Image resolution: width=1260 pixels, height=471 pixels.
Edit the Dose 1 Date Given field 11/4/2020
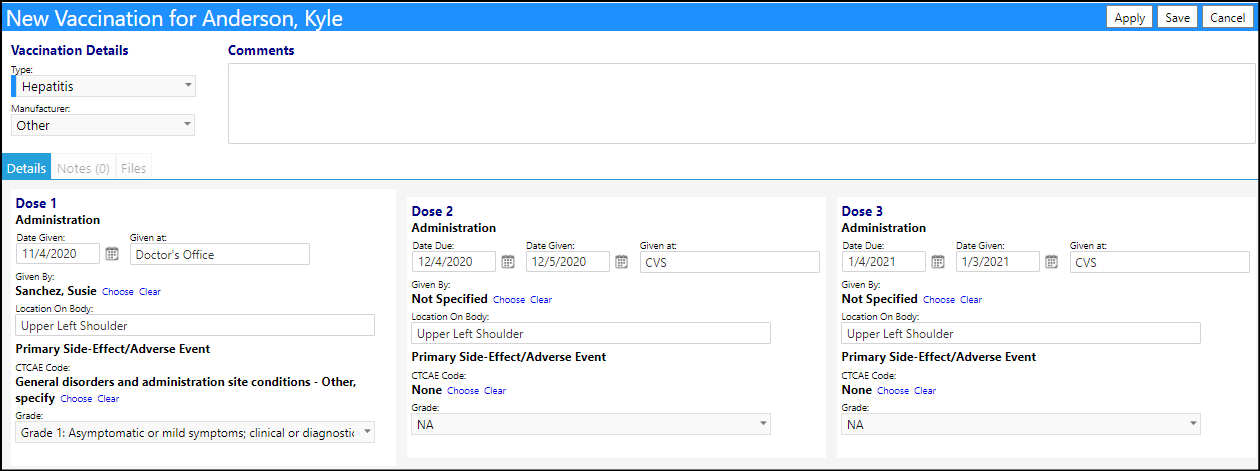[58, 254]
